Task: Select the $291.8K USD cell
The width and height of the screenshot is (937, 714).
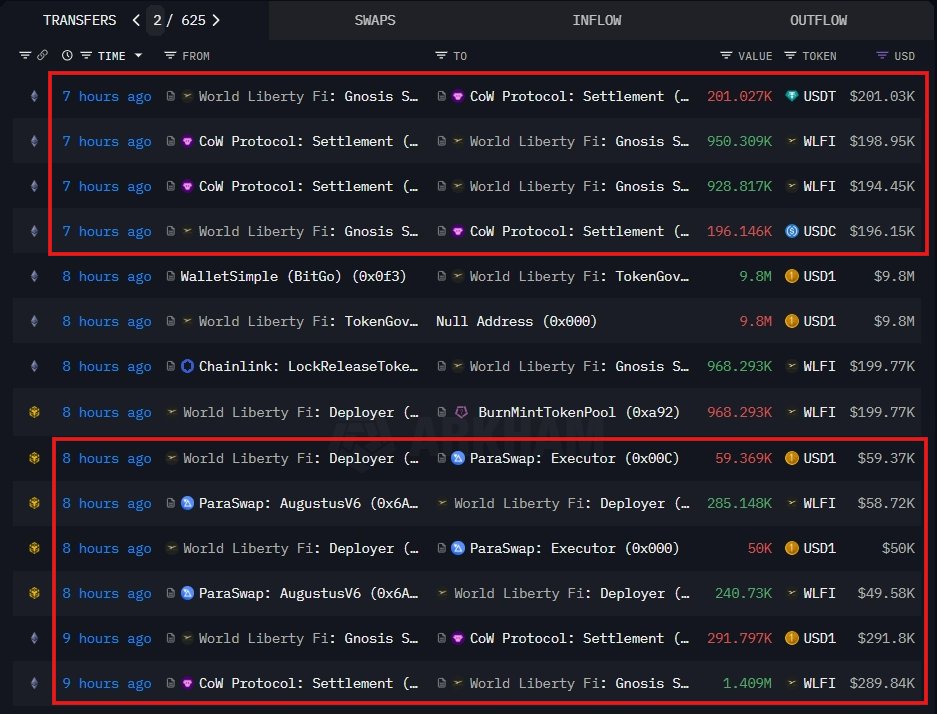Action: tap(886, 638)
